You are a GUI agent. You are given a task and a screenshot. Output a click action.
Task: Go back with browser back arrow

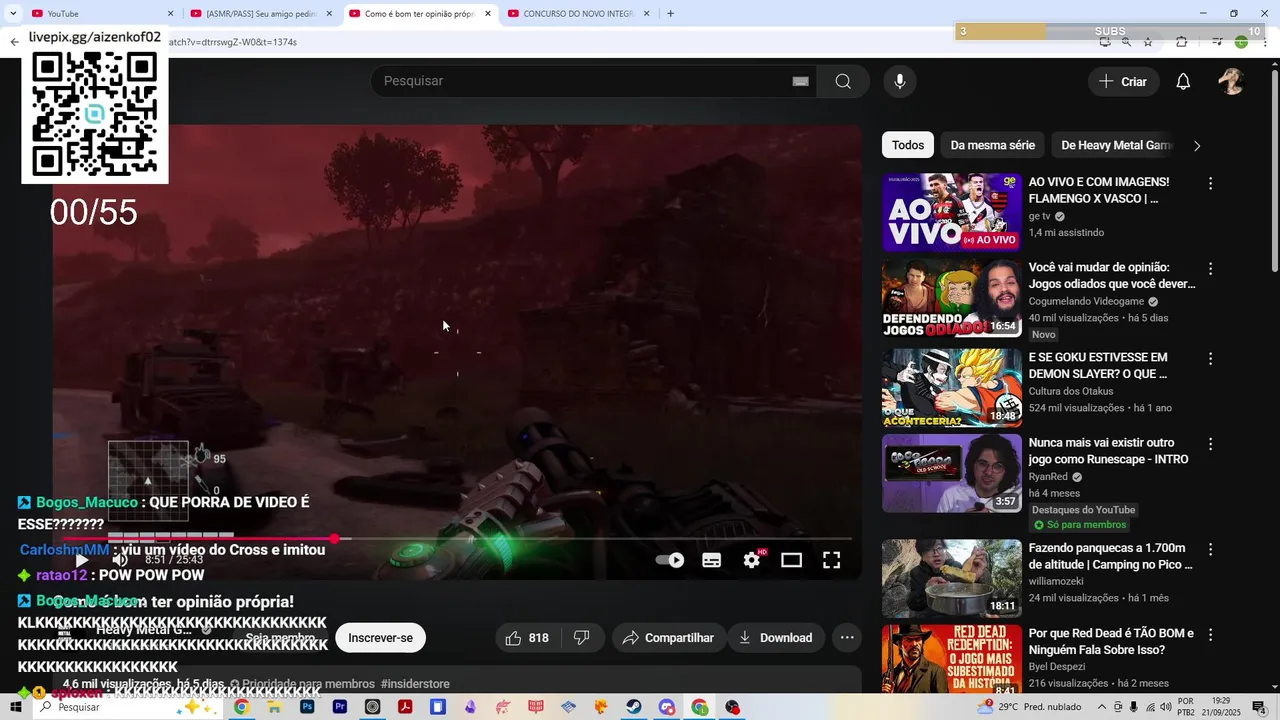14,42
